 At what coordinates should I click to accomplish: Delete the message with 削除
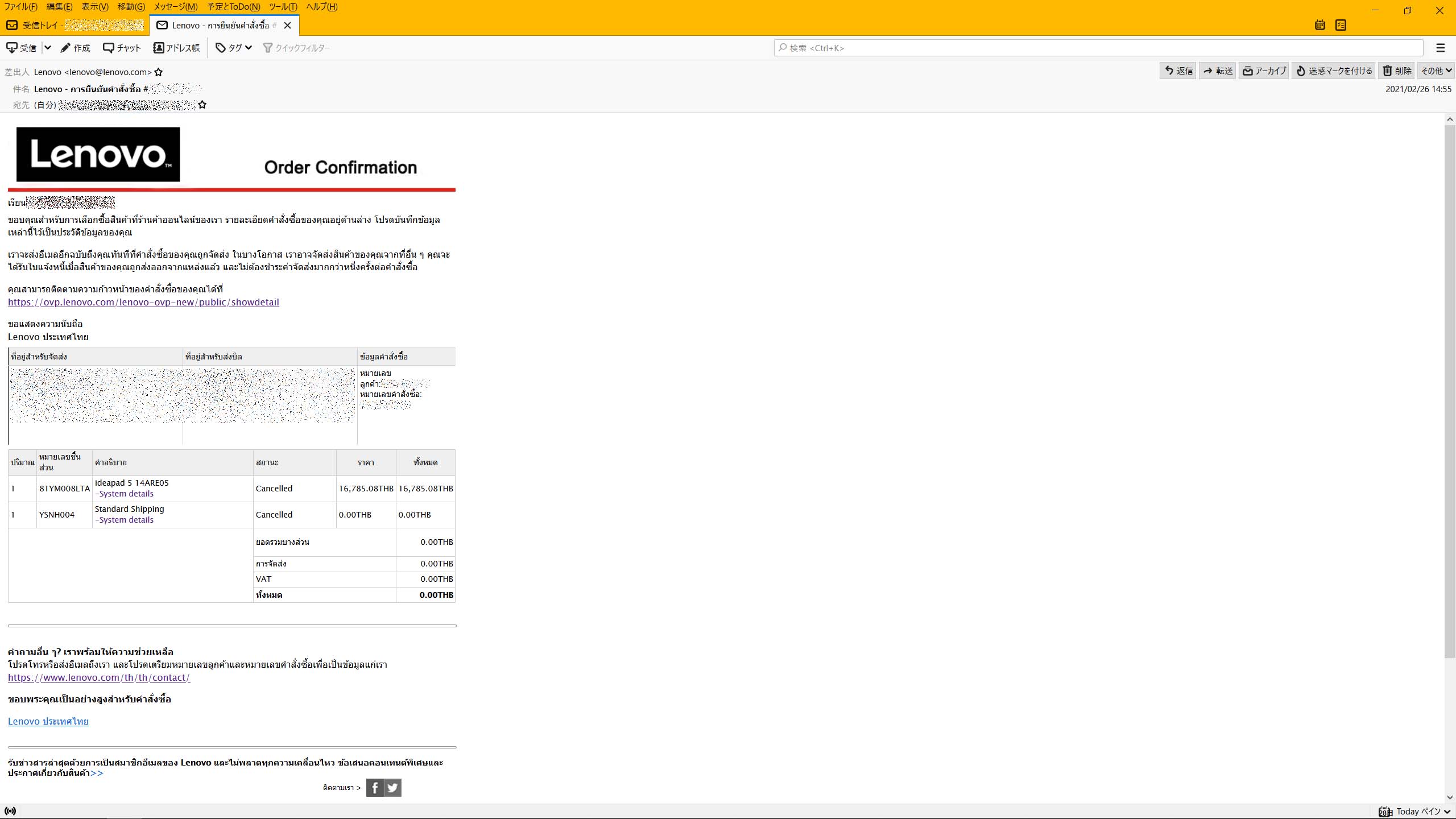(x=1397, y=71)
